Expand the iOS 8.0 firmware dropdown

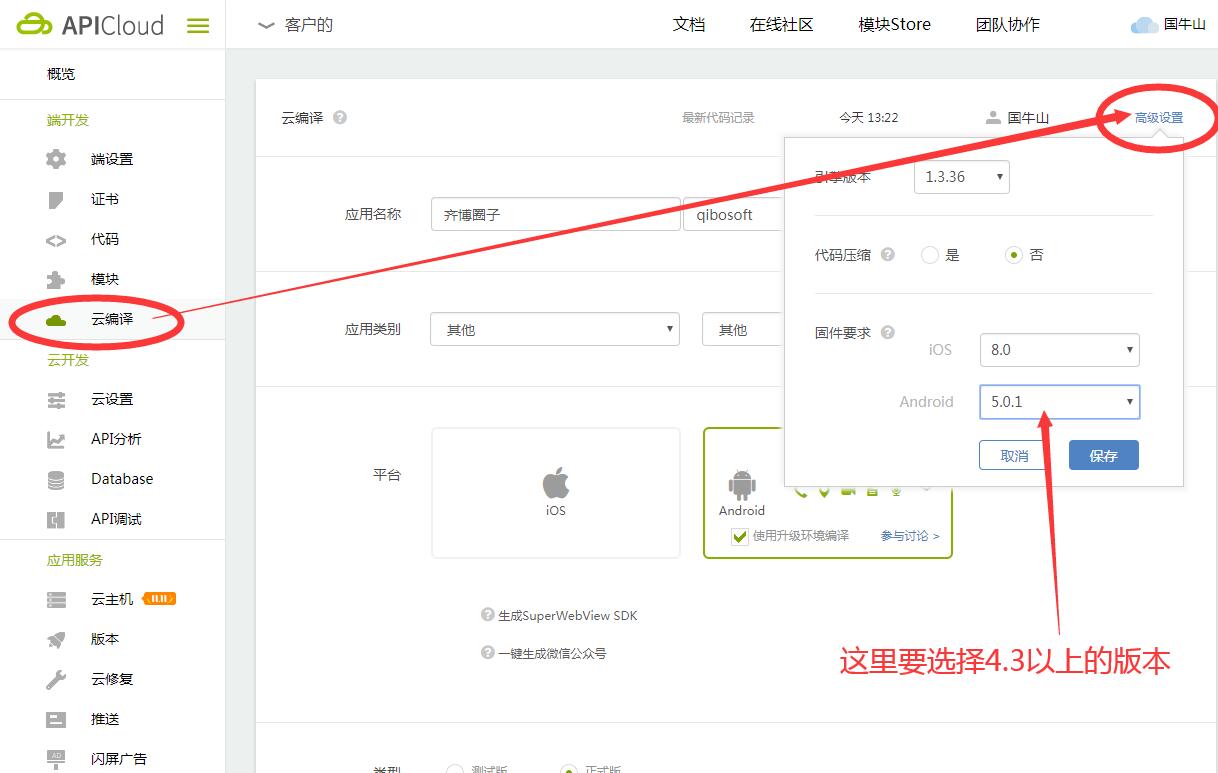[x=1059, y=350]
